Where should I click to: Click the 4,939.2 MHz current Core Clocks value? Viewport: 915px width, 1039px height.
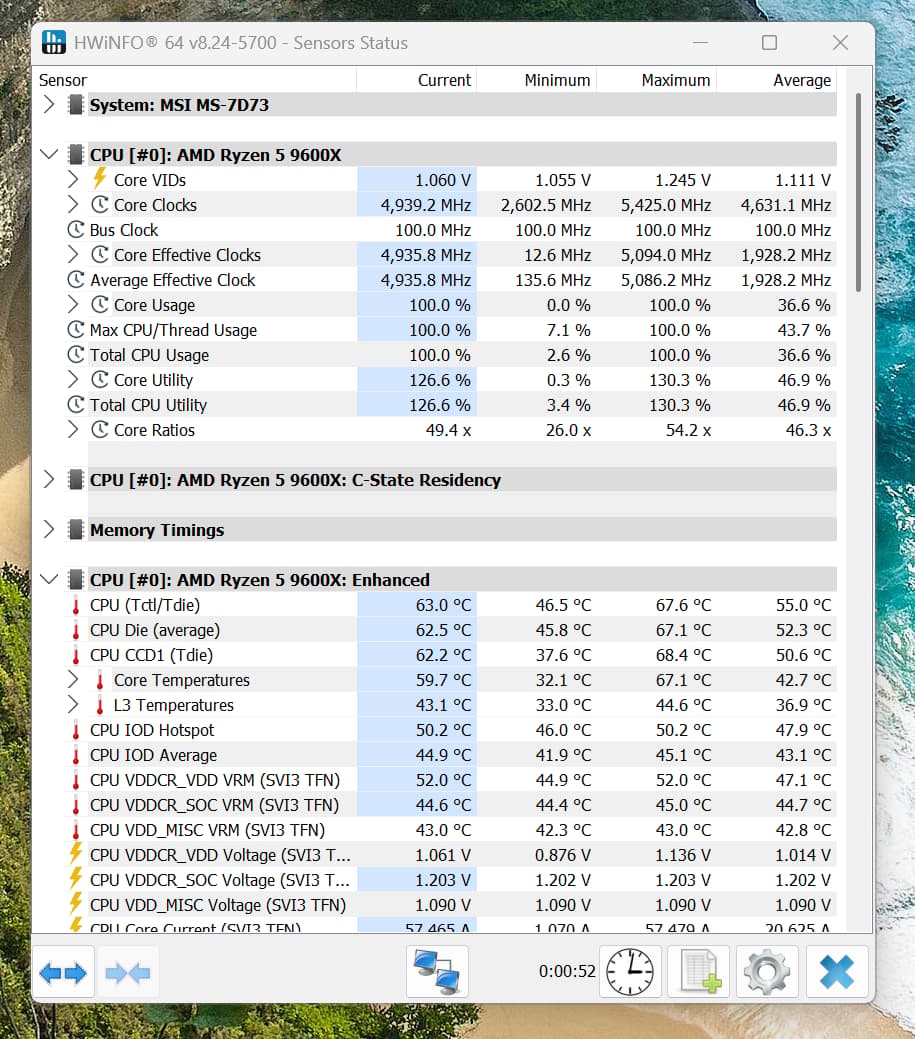pyautogui.click(x=425, y=205)
